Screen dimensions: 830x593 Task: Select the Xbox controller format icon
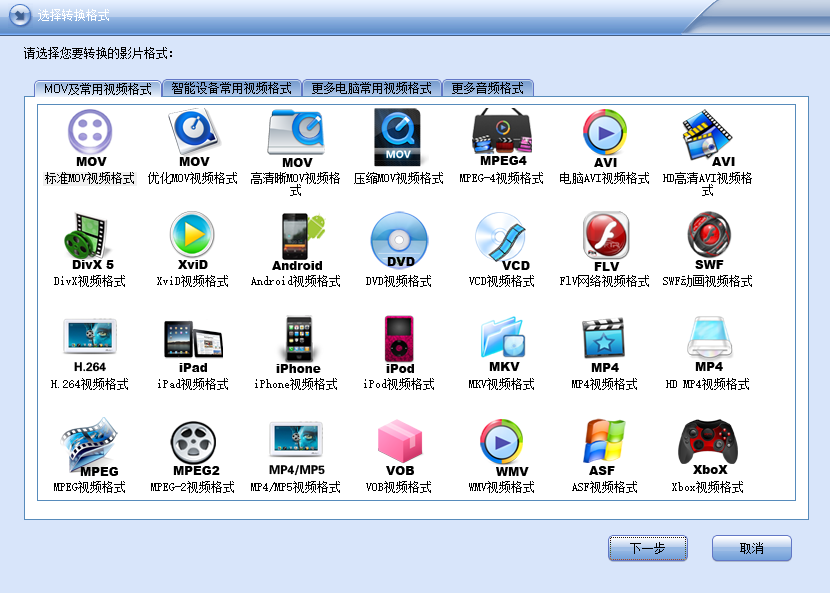coord(708,447)
